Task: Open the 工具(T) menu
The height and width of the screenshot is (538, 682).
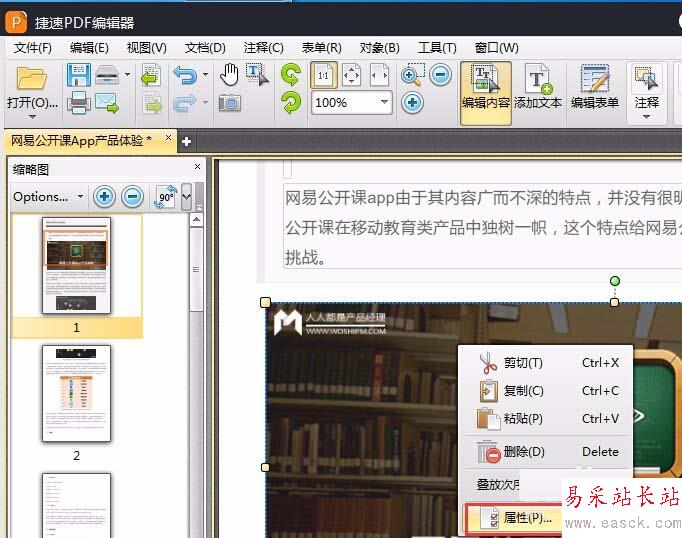Action: point(437,47)
